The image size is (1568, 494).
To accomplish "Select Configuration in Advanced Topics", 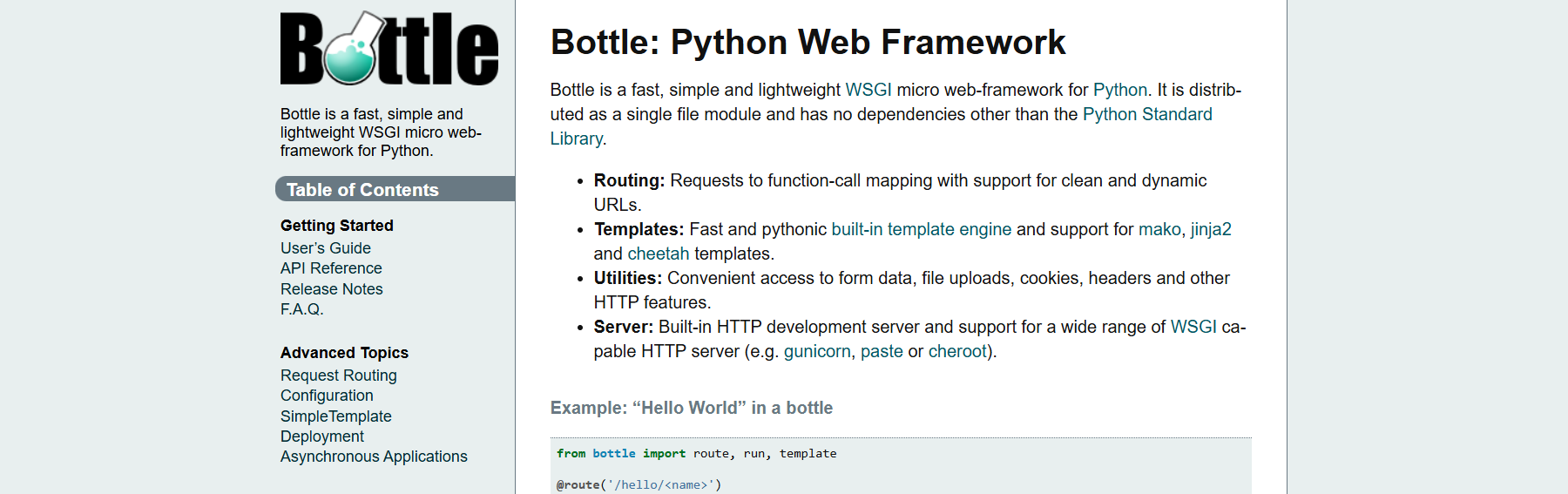I will [327, 396].
